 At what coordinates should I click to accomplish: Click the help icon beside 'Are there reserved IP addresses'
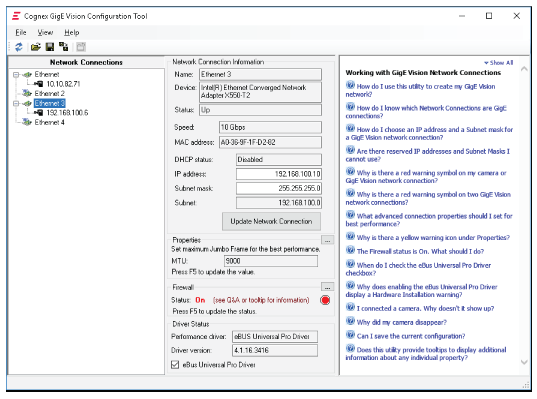pyautogui.click(x=350, y=150)
